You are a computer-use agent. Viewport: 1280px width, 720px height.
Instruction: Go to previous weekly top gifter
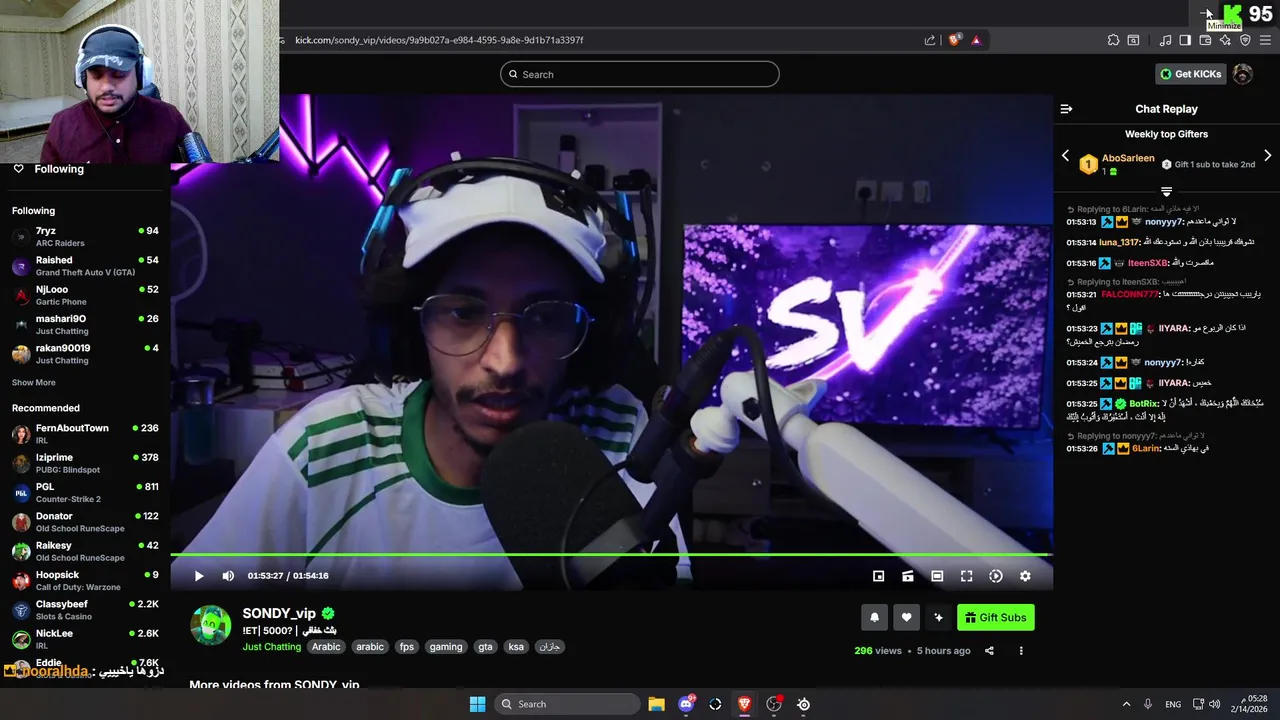click(1065, 156)
